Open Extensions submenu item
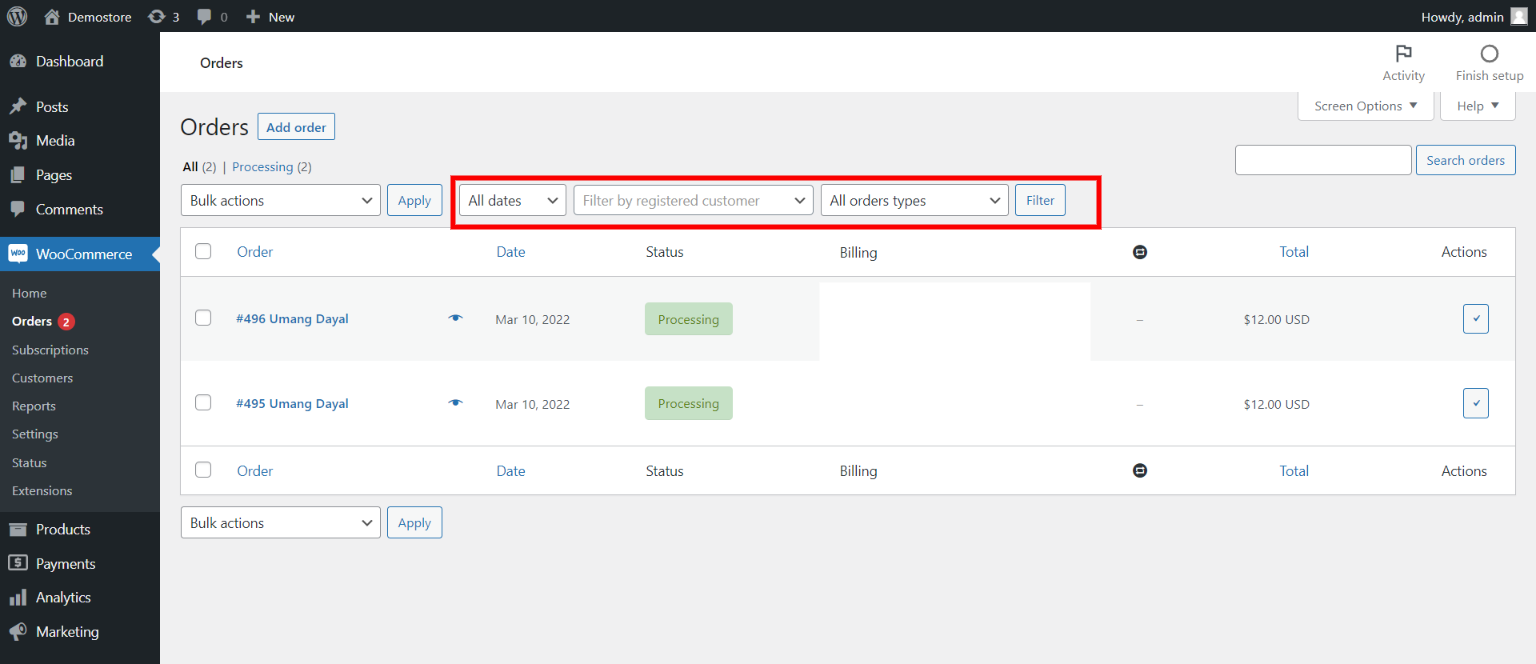Screen dimensions: 1536x664 point(42,491)
